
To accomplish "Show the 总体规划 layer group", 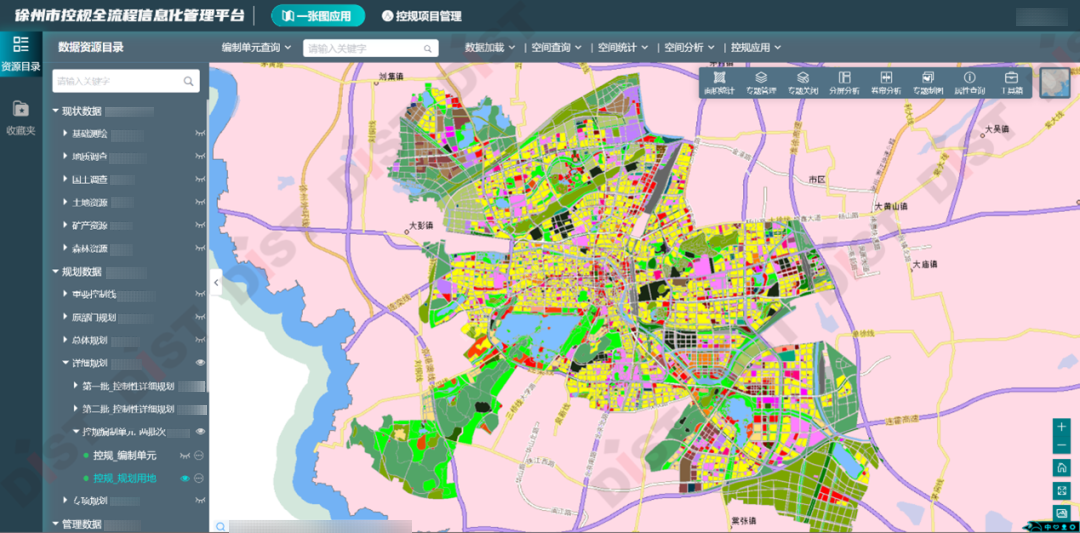I will coord(200,340).
